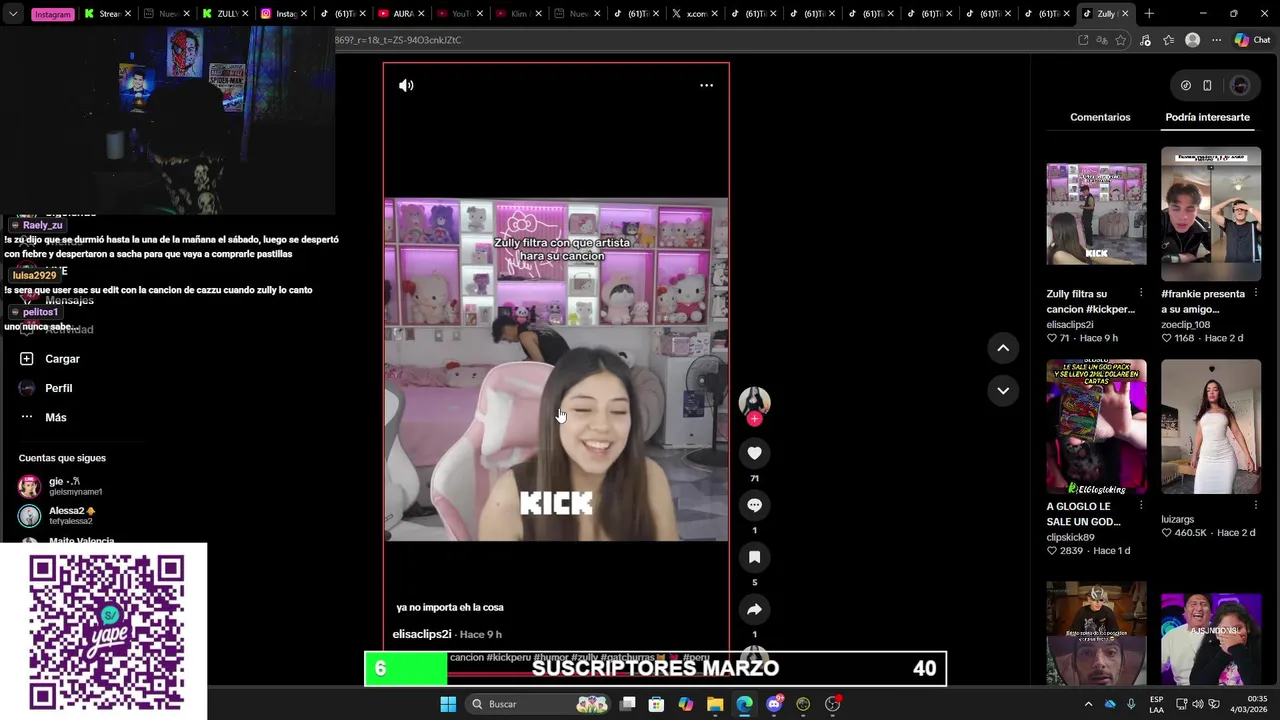Open the browser profile avatar

point(1192,40)
